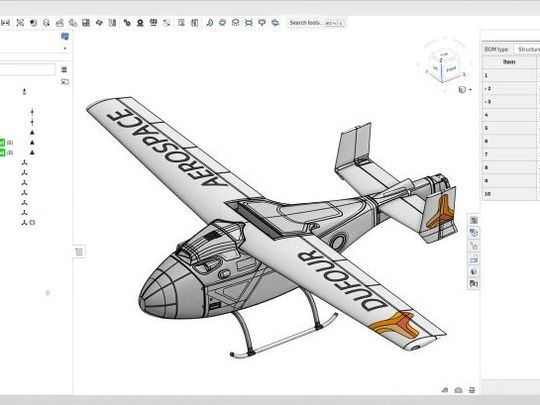Screen dimensions: 540x405
Task: Click the last blue toolbar icon next to Search tools
Action: 275,23
